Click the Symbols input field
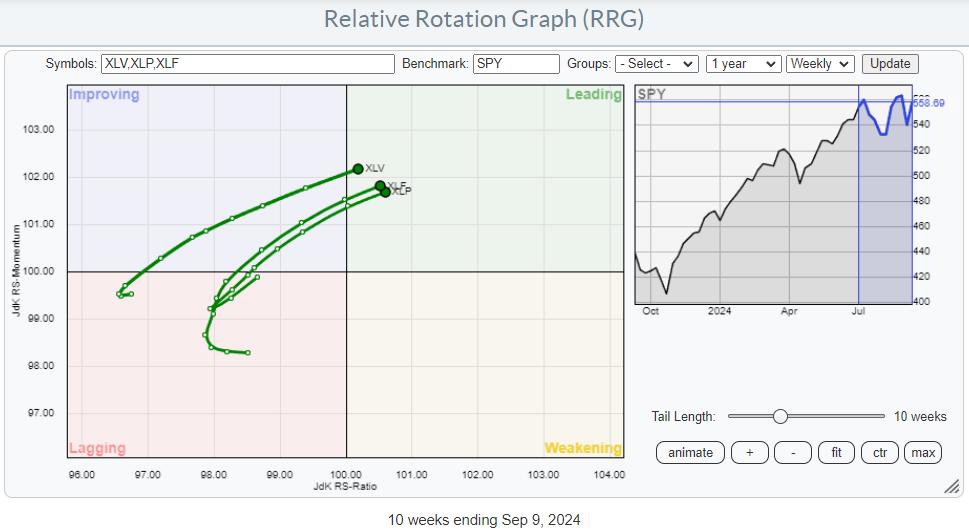 (247, 64)
